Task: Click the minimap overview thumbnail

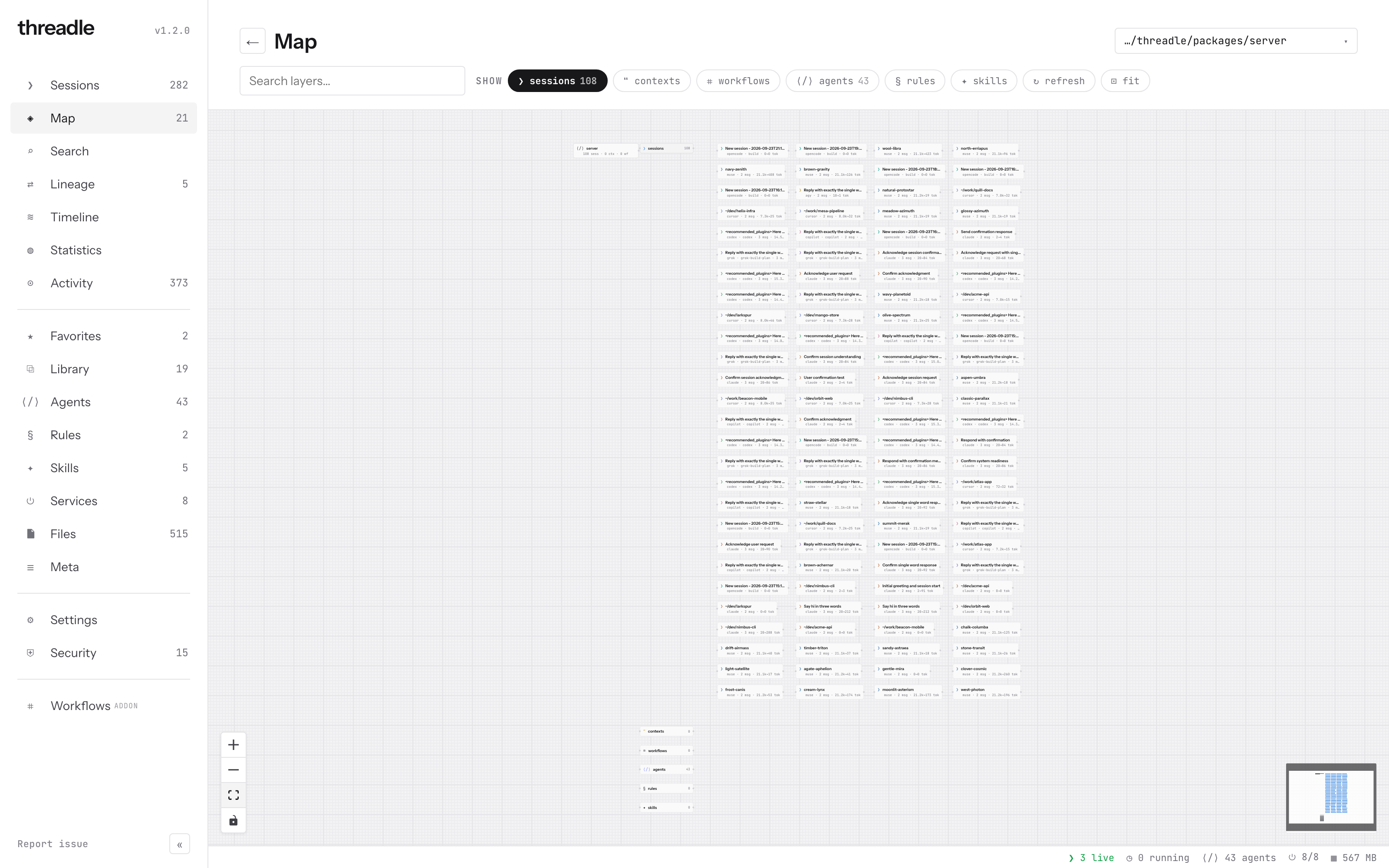Action: pos(1331,797)
